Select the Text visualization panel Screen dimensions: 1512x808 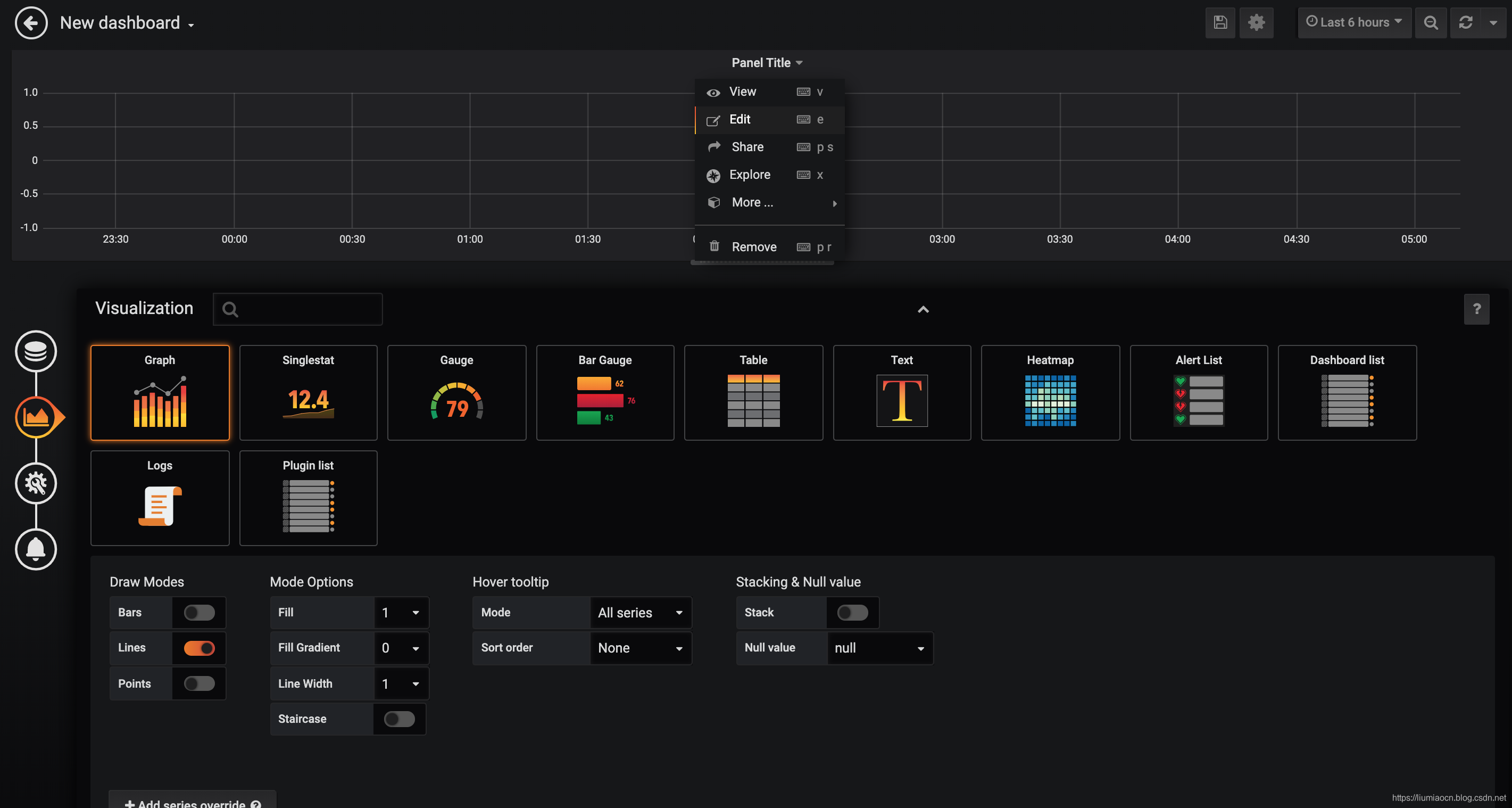pyautogui.click(x=901, y=392)
